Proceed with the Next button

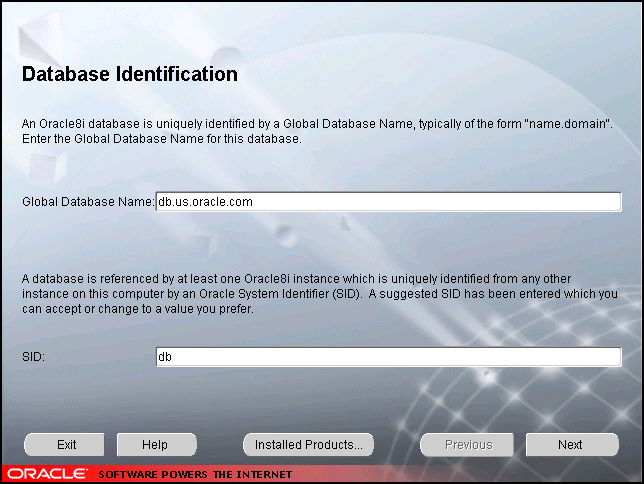click(572, 445)
